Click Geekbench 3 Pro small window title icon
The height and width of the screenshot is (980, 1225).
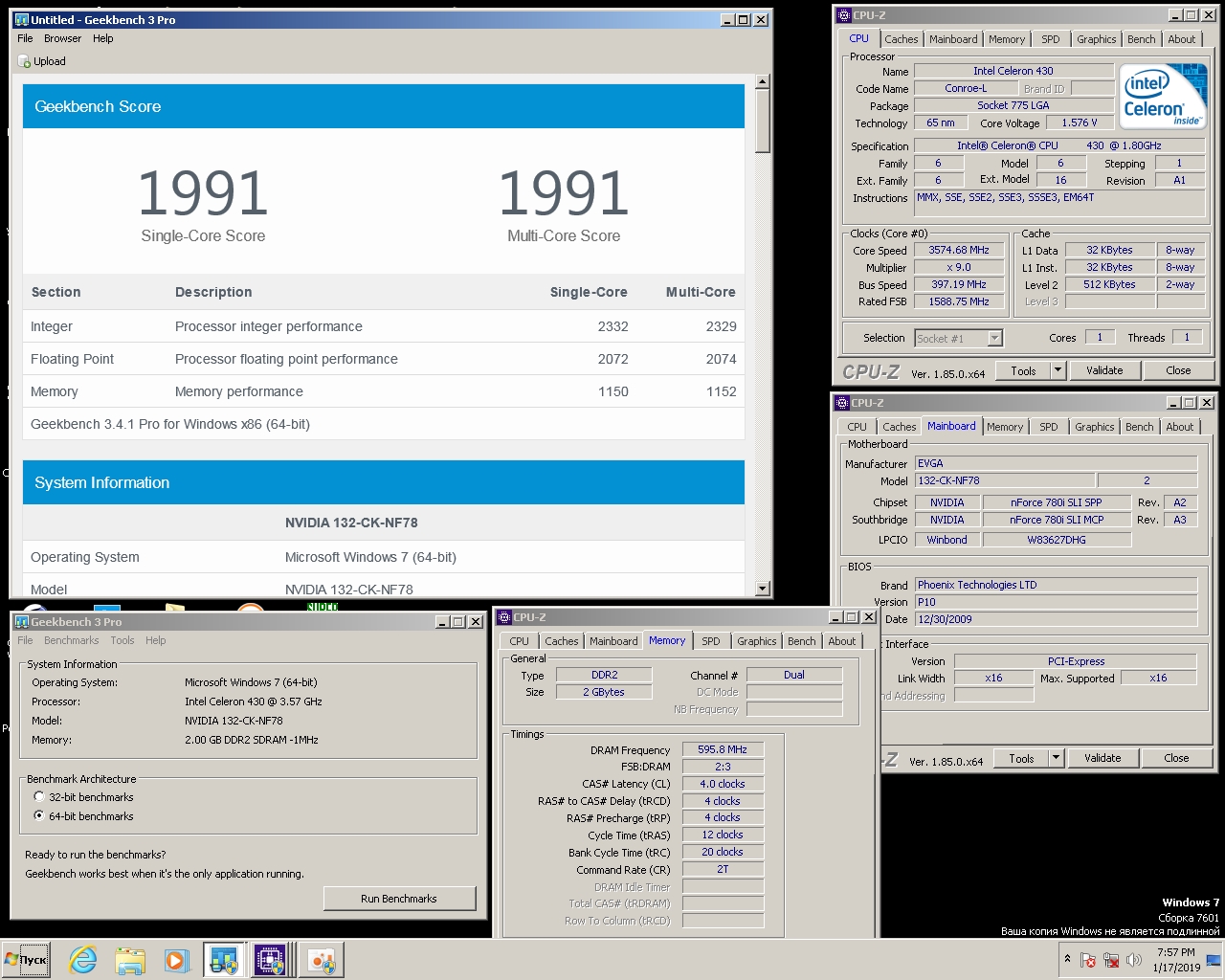21,622
